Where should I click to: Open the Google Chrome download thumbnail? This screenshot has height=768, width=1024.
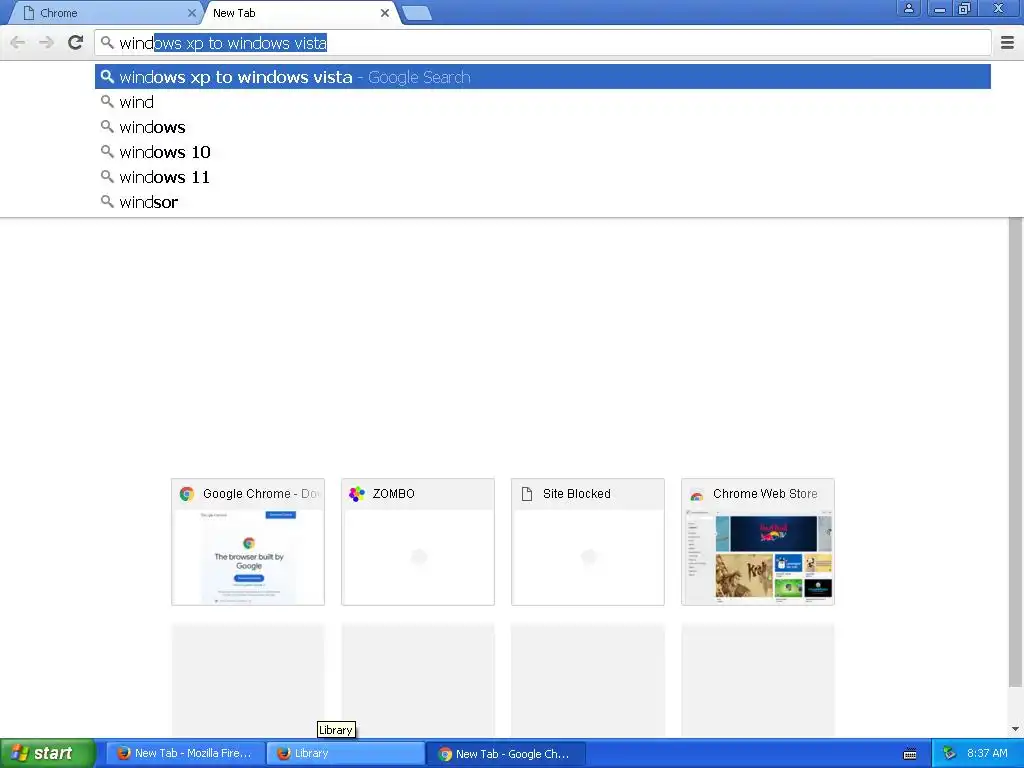pos(248,542)
